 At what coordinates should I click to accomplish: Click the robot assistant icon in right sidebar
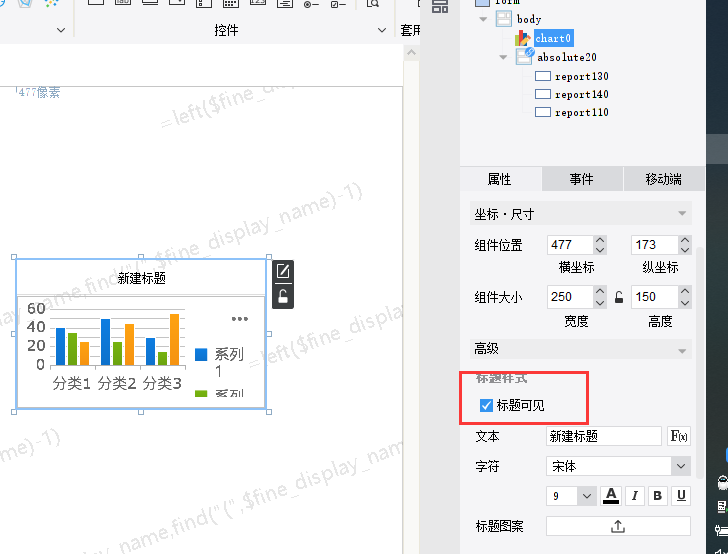pos(722,483)
